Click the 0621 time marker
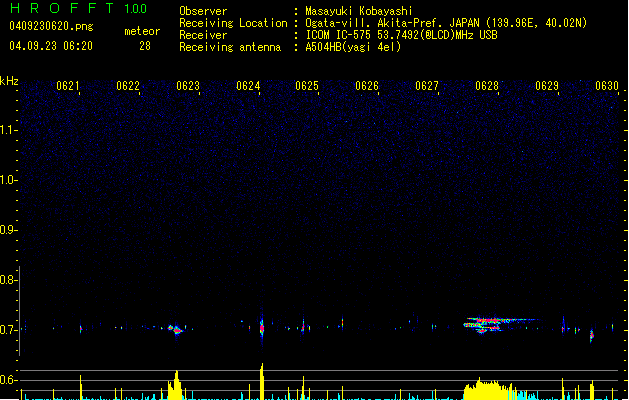This screenshot has width=629, height=400. point(68,86)
